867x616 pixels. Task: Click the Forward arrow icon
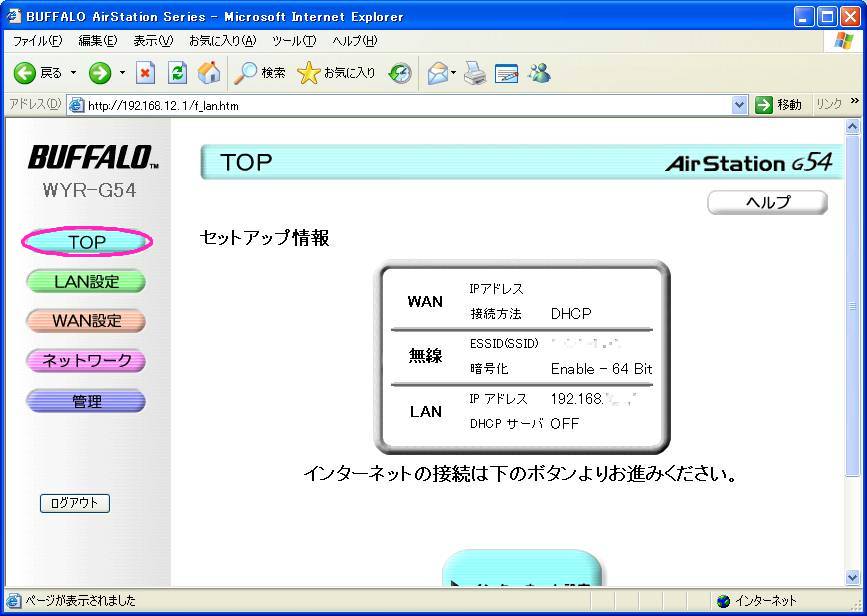click(x=99, y=73)
